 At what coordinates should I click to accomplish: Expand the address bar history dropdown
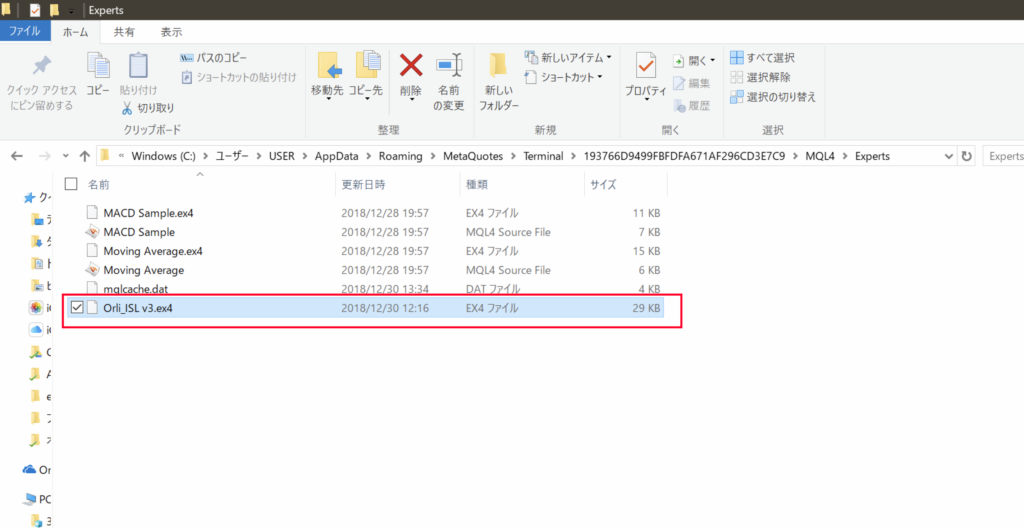(x=948, y=156)
